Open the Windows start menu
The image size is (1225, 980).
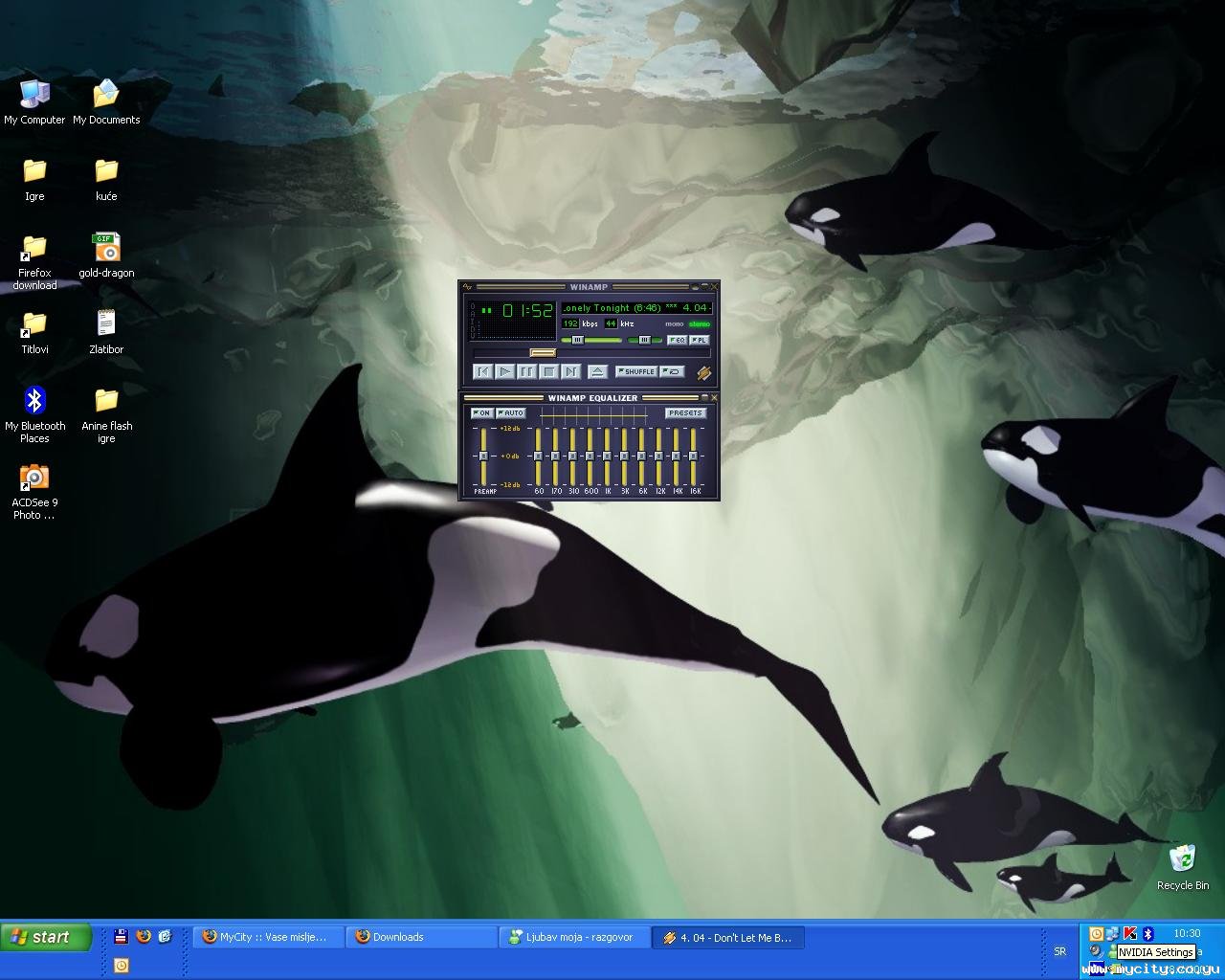click(x=46, y=937)
